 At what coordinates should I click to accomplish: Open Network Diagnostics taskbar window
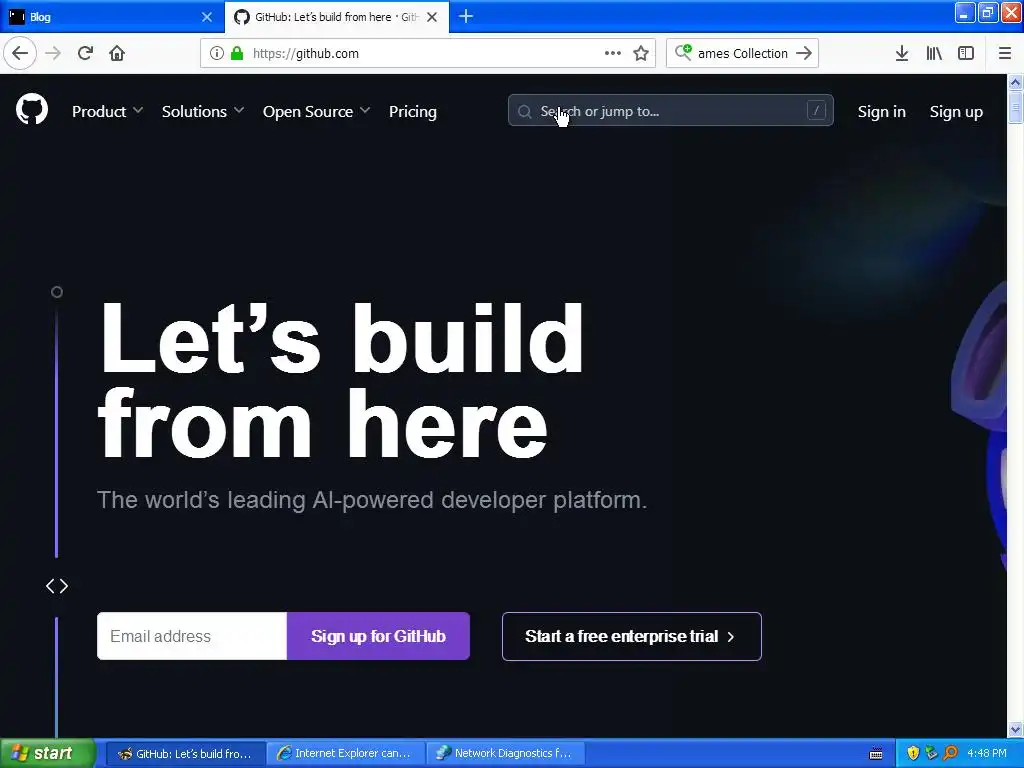505,753
